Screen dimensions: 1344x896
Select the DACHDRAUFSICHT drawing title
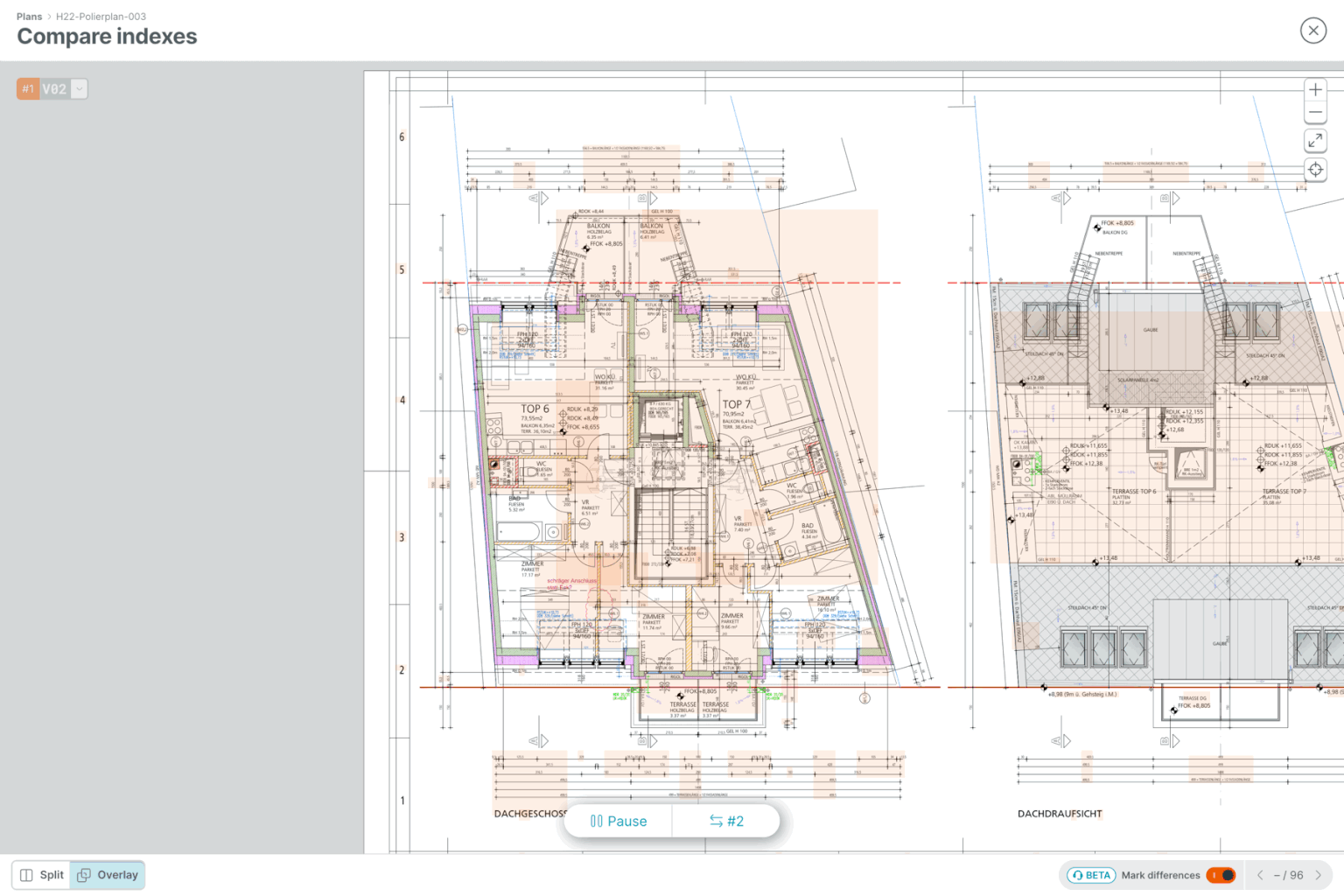1060,814
